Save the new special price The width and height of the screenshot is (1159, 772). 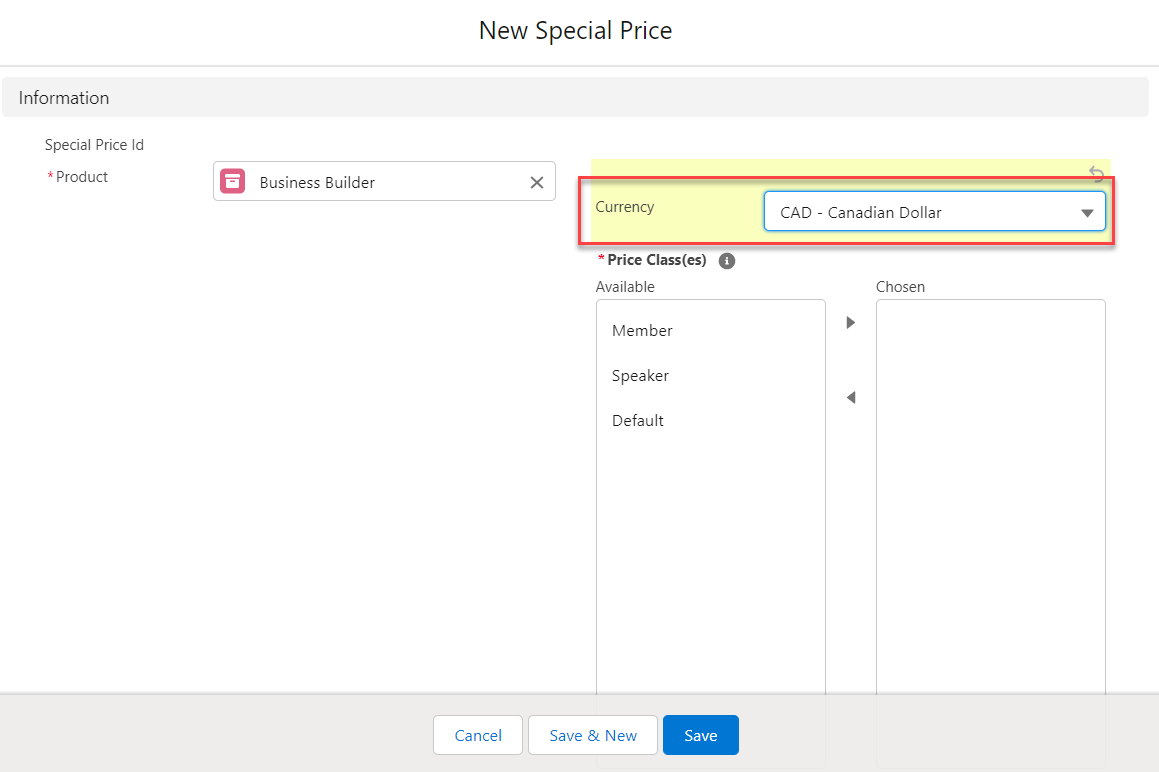(x=700, y=735)
